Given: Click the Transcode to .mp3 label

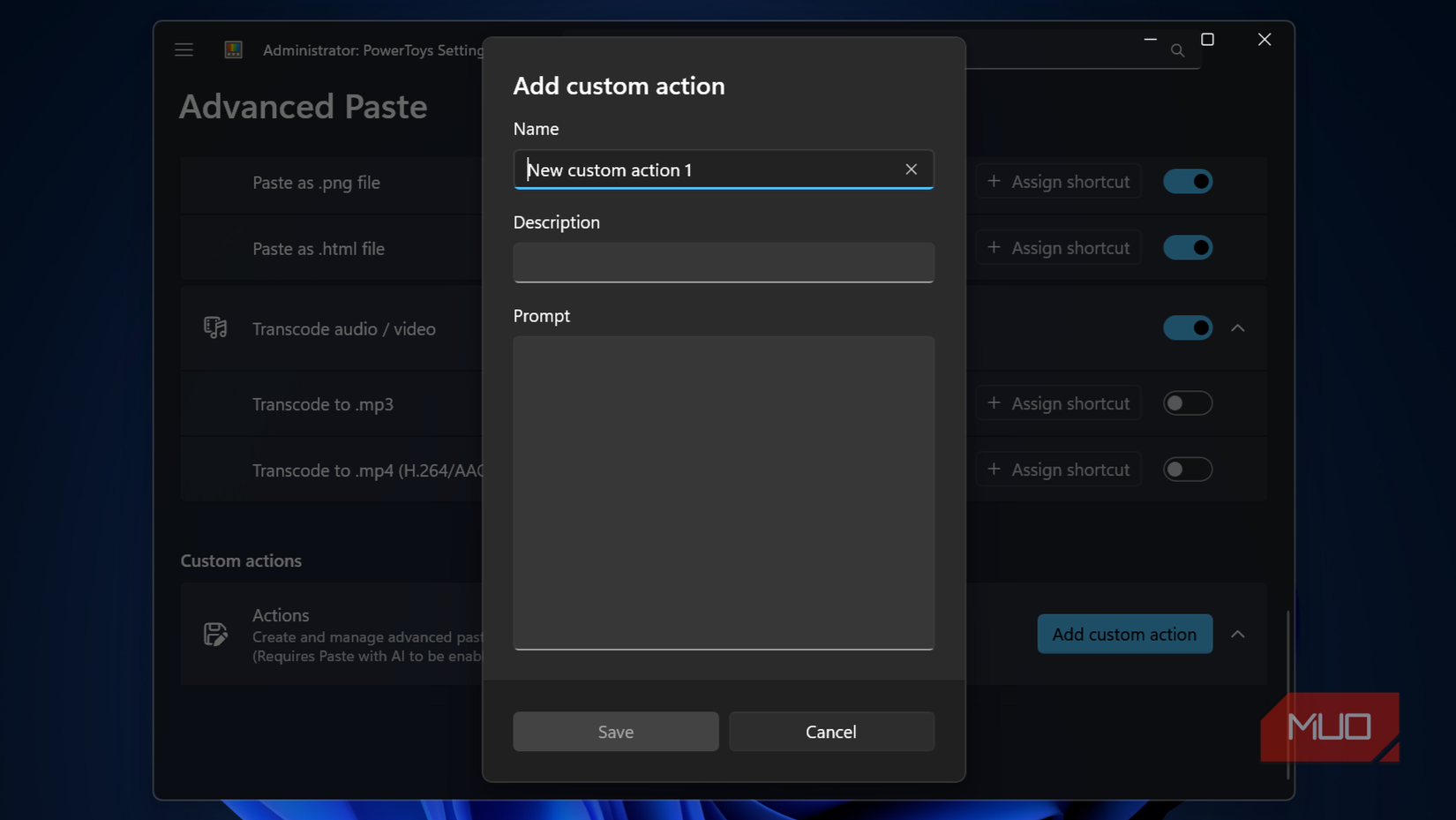Looking at the screenshot, I should [323, 404].
